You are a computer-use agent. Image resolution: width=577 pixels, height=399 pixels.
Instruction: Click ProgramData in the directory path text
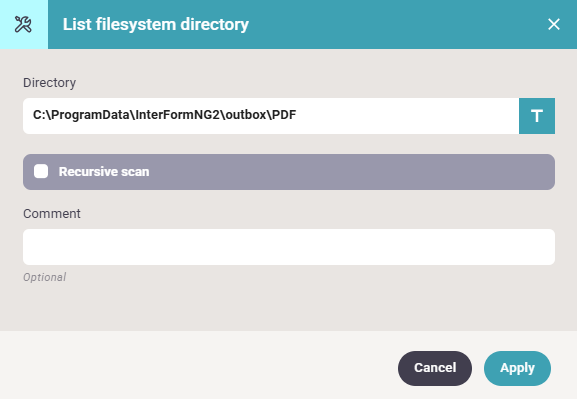pos(91,115)
